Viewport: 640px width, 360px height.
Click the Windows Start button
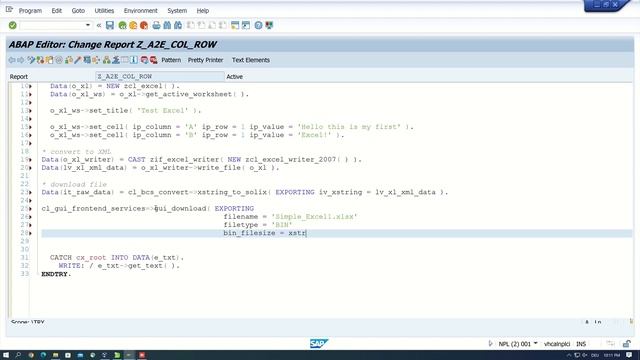pyautogui.click(x=6, y=355)
